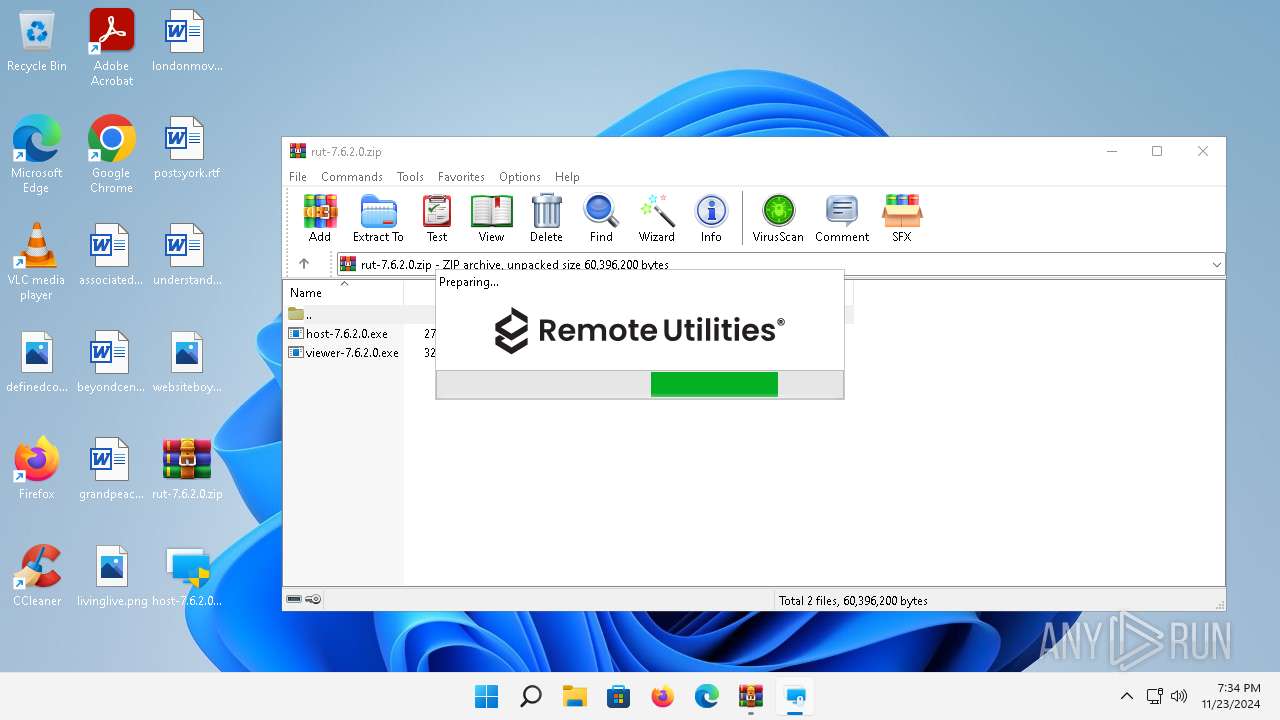Select associated... Word document on desktop
1280x720 pixels.
tap(111, 255)
